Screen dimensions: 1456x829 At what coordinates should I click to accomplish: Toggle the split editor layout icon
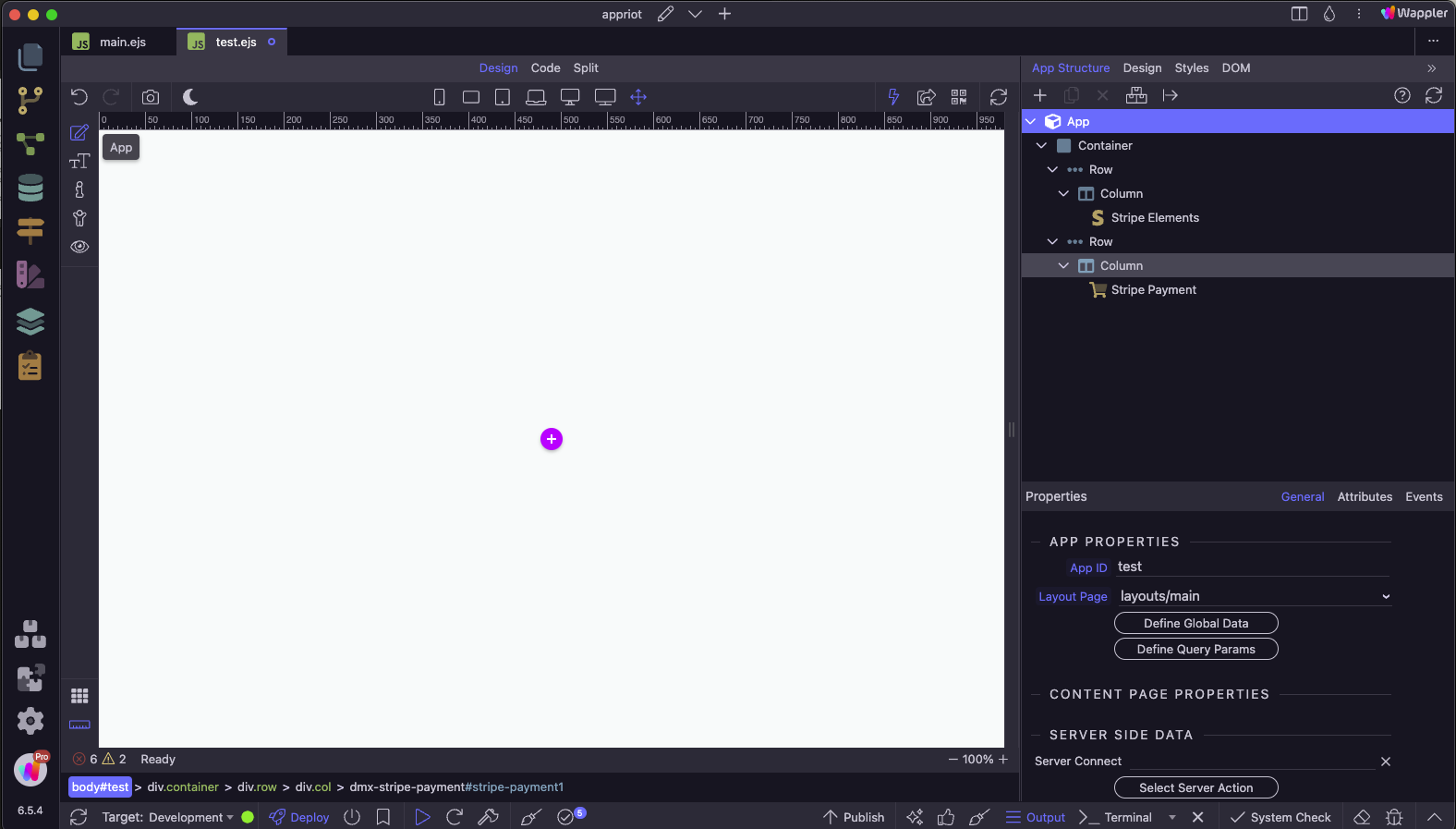pyautogui.click(x=1299, y=14)
